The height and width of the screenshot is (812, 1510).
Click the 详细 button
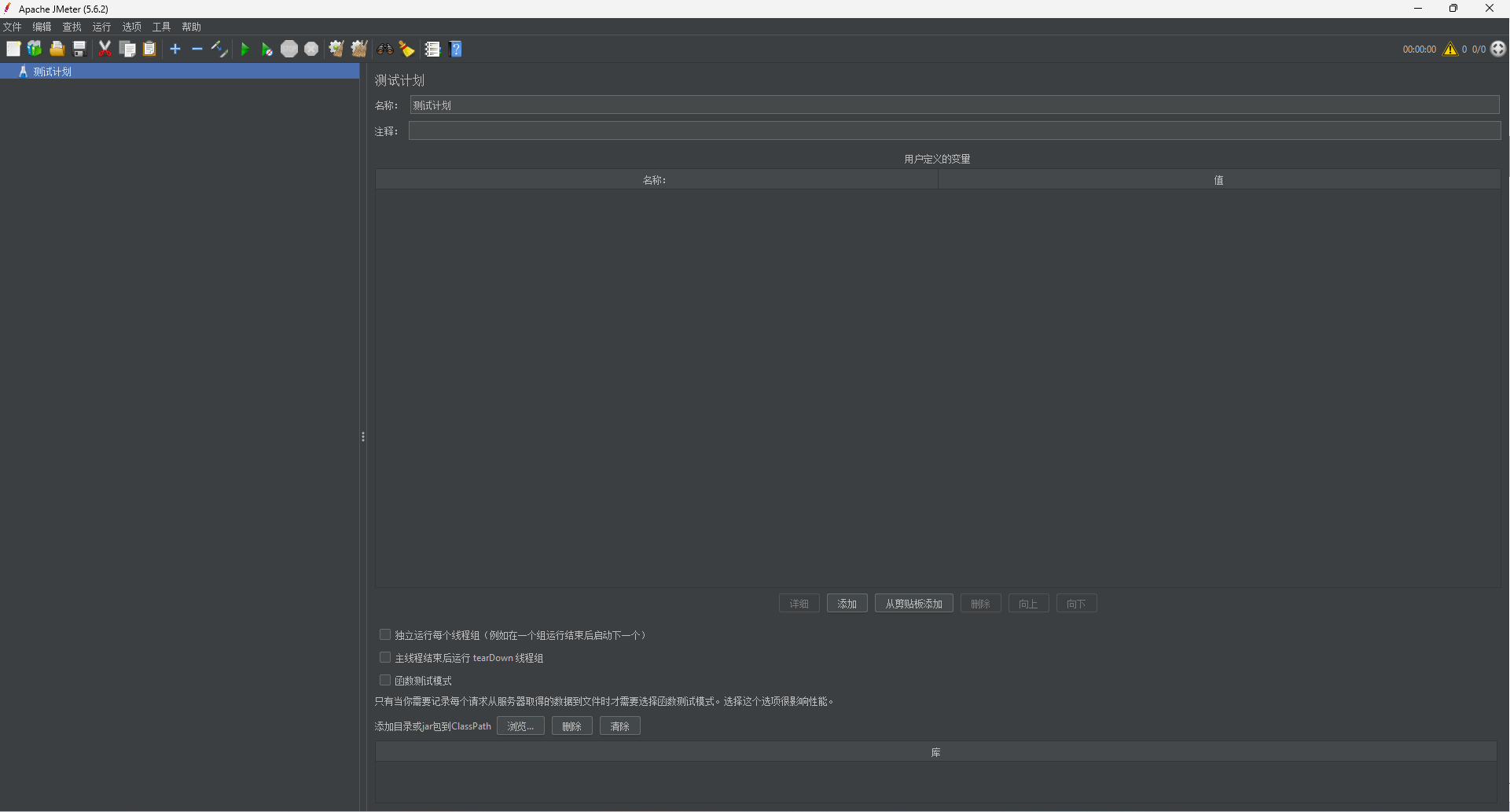point(799,604)
